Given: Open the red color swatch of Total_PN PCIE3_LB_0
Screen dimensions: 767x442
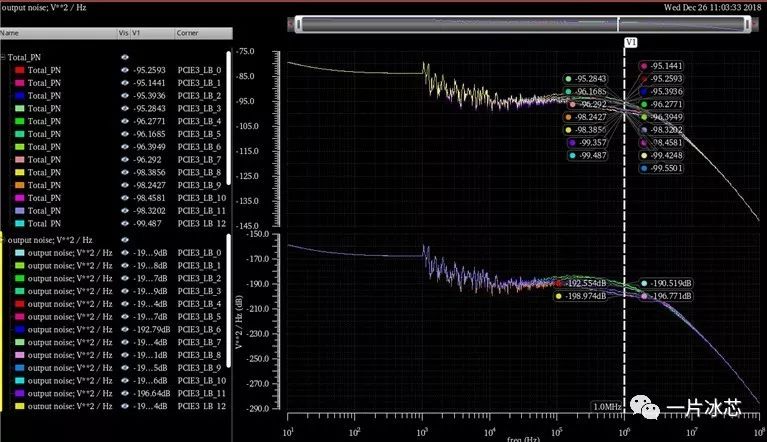Looking at the screenshot, I should tap(20, 70).
